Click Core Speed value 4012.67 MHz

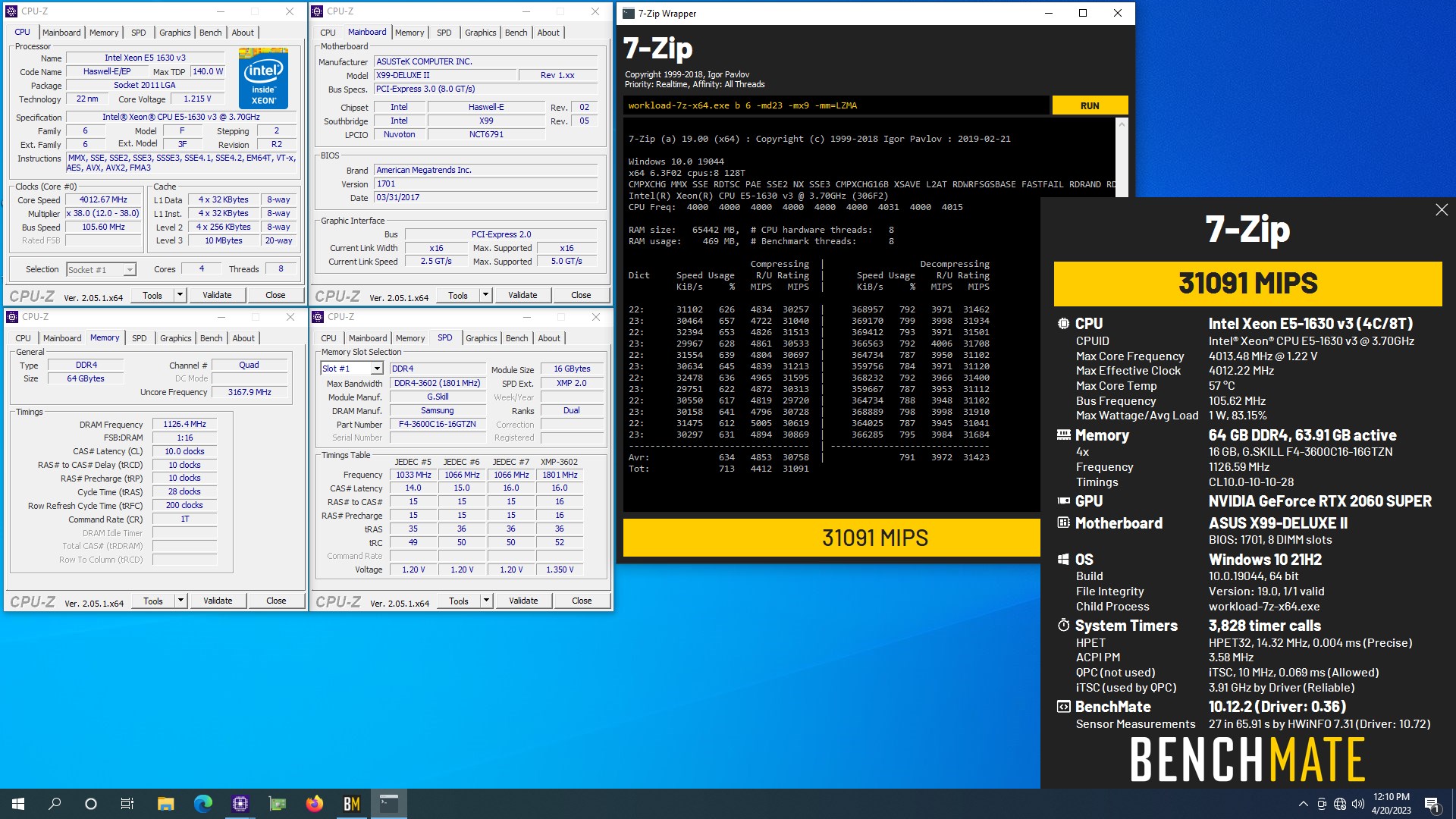click(103, 199)
